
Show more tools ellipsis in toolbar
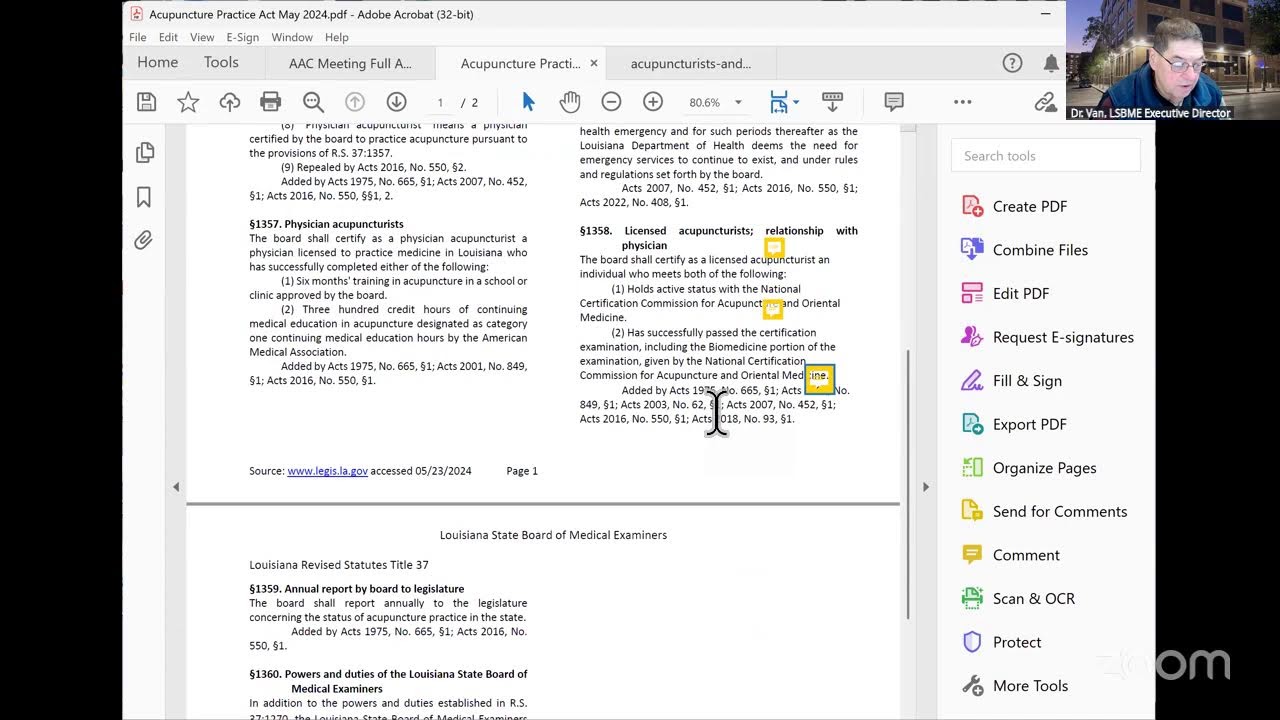point(962,102)
